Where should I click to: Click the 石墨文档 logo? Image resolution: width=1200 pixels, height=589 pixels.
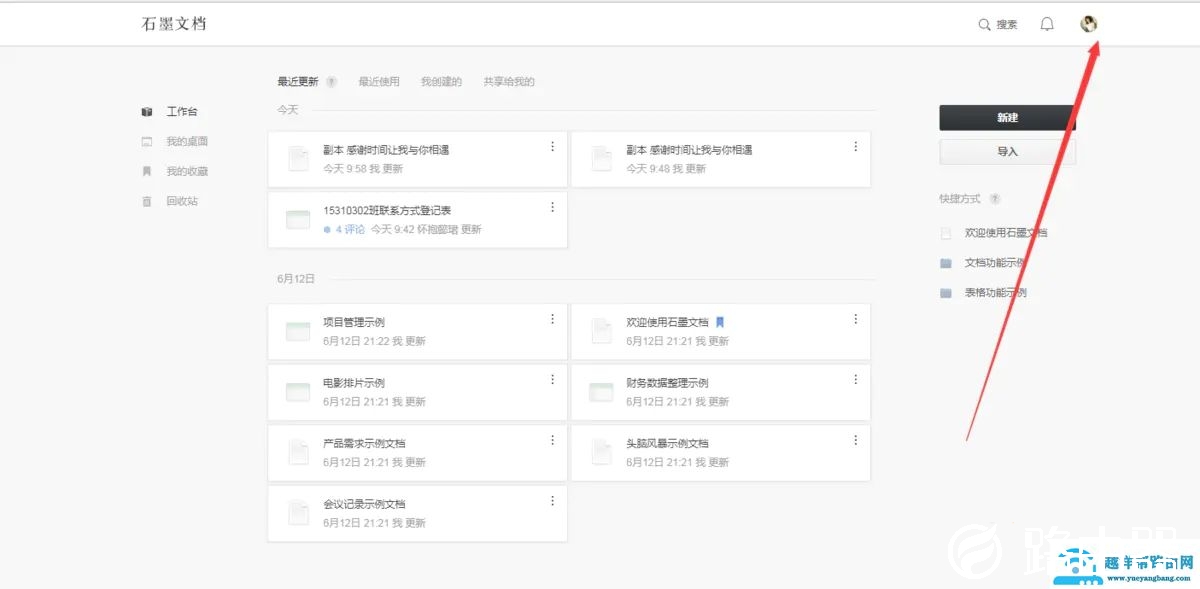click(x=174, y=24)
